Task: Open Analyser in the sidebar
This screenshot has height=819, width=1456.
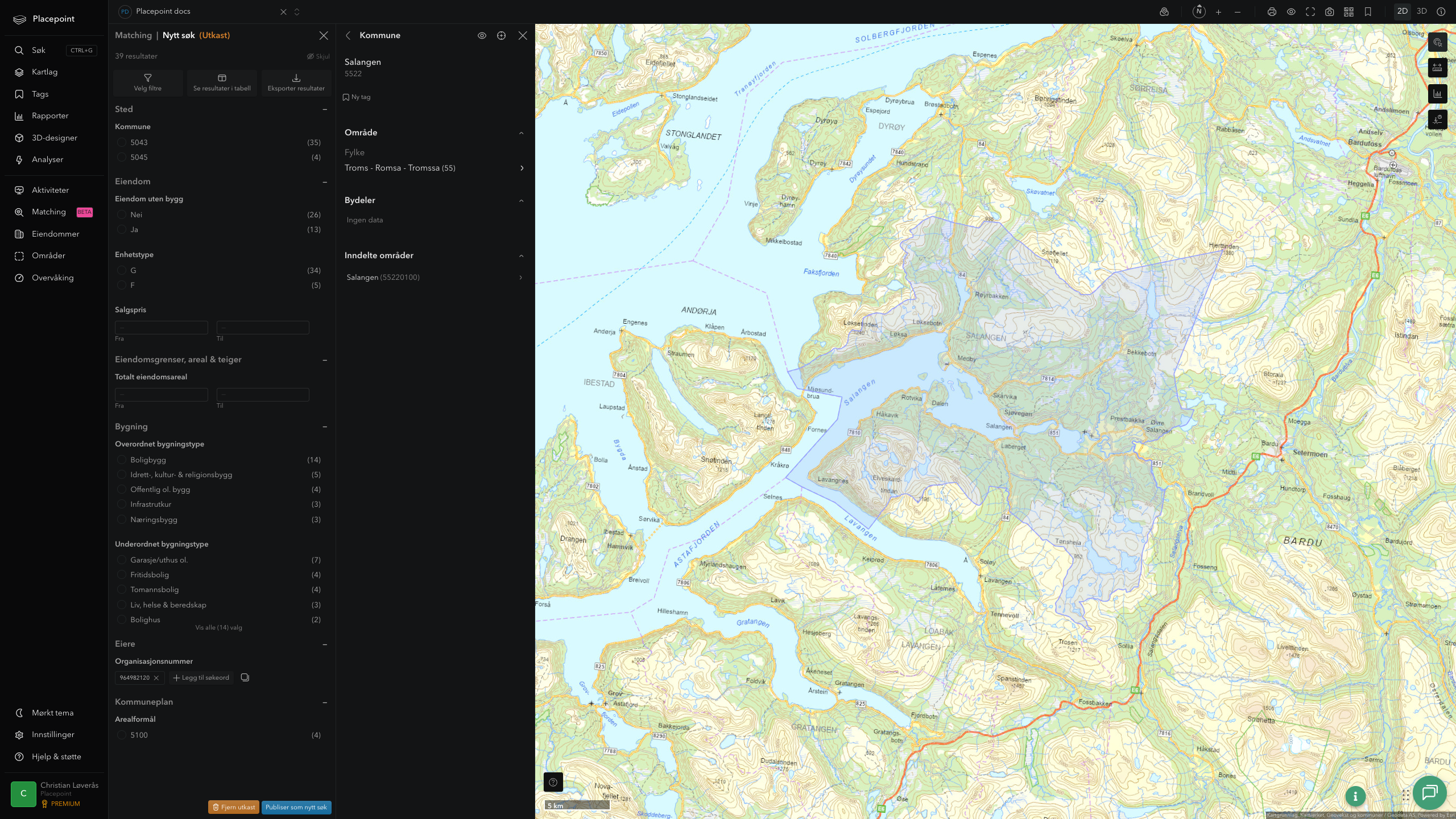Action: pos(54,160)
